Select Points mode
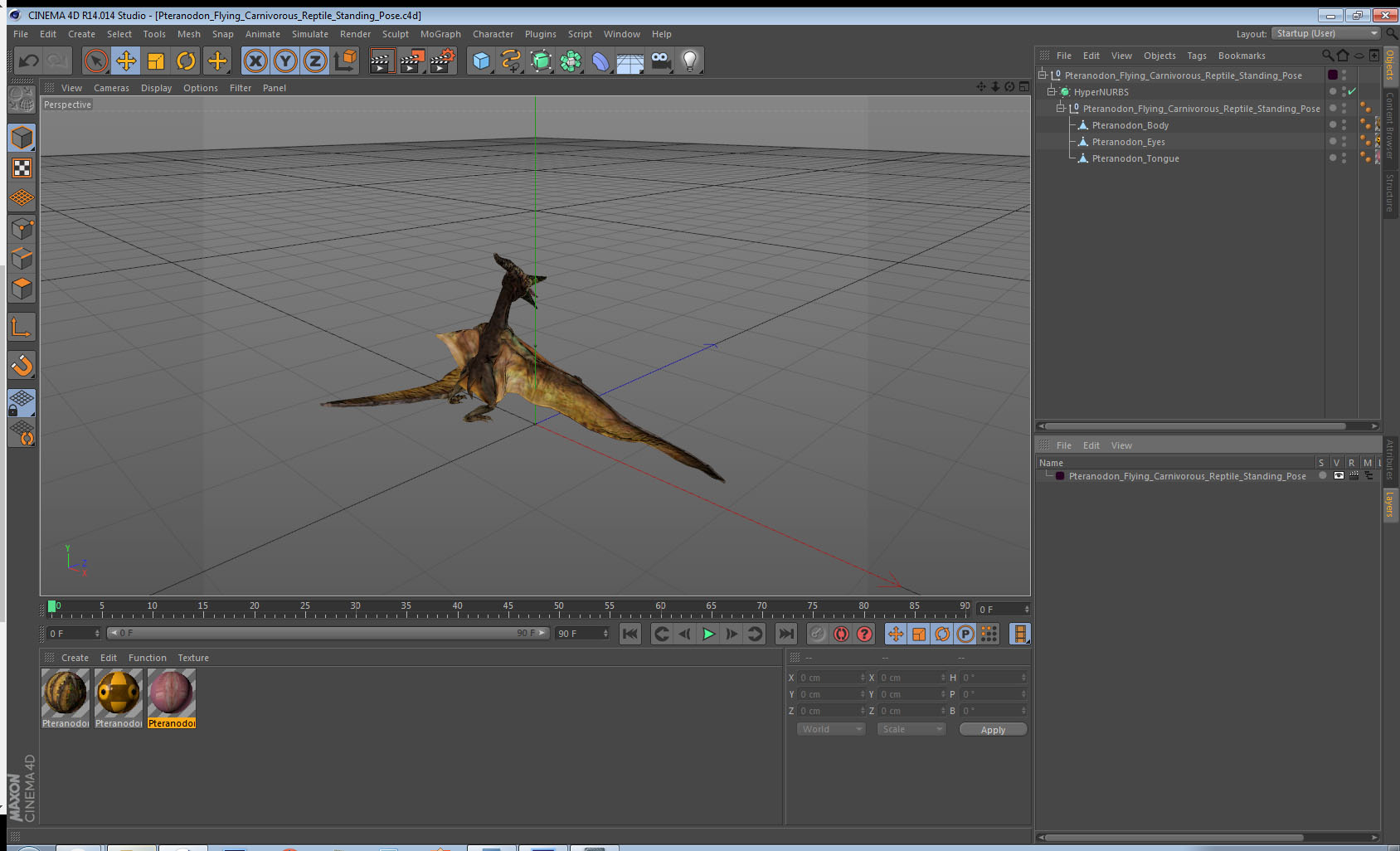 pos(22,229)
